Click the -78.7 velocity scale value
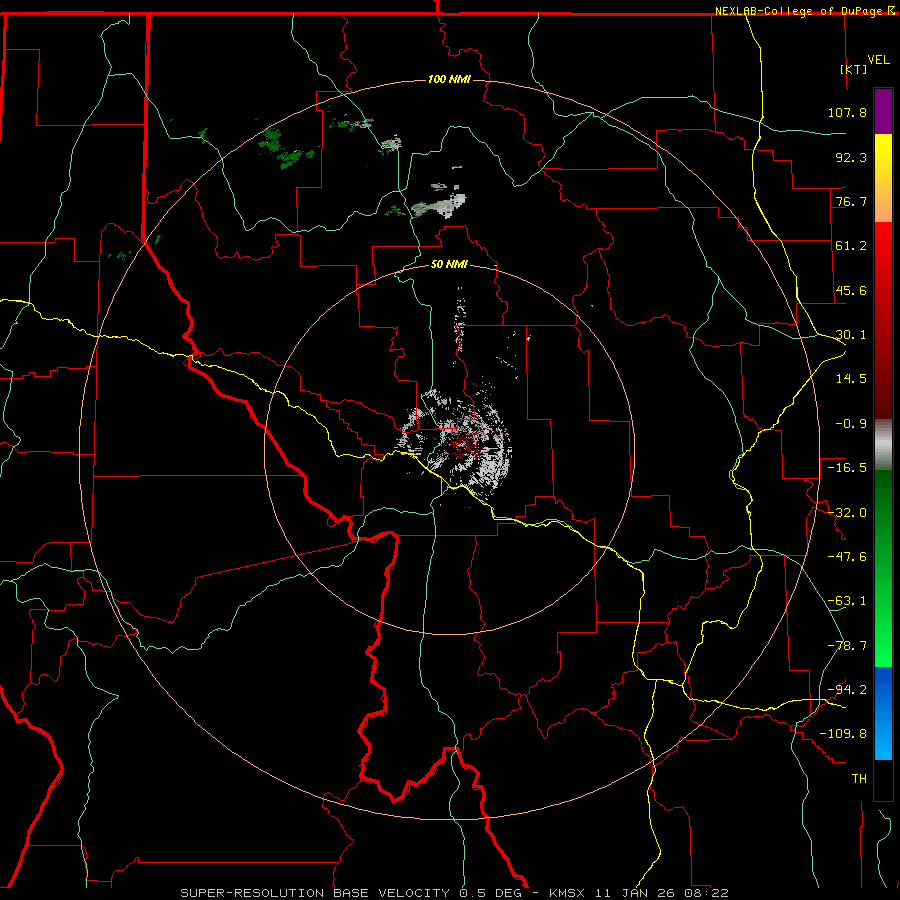The width and height of the screenshot is (900, 900). tap(847, 646)
